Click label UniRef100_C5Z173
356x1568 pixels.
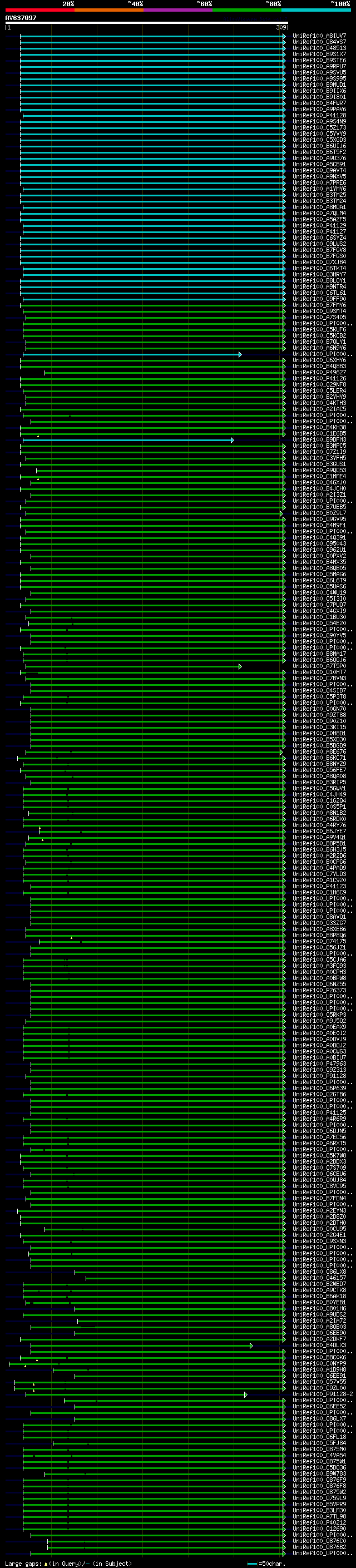pos(319,128)
